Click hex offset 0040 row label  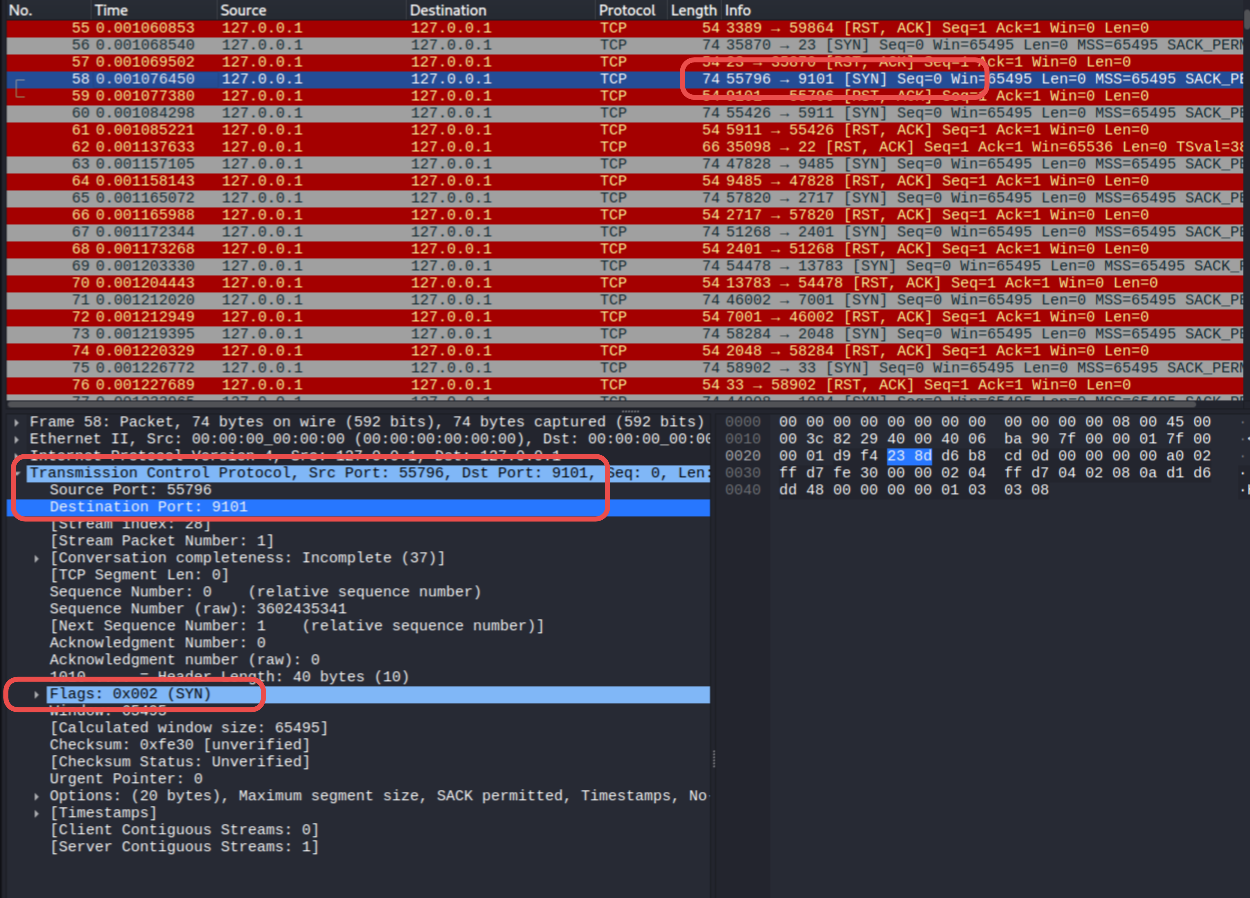coord(741,490)
